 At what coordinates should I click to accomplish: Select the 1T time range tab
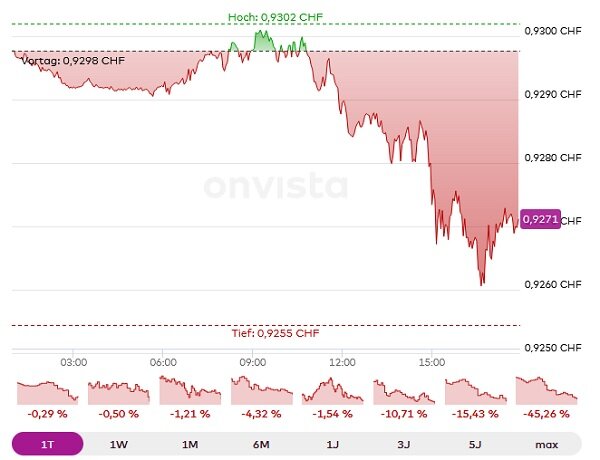click(47, 443)
